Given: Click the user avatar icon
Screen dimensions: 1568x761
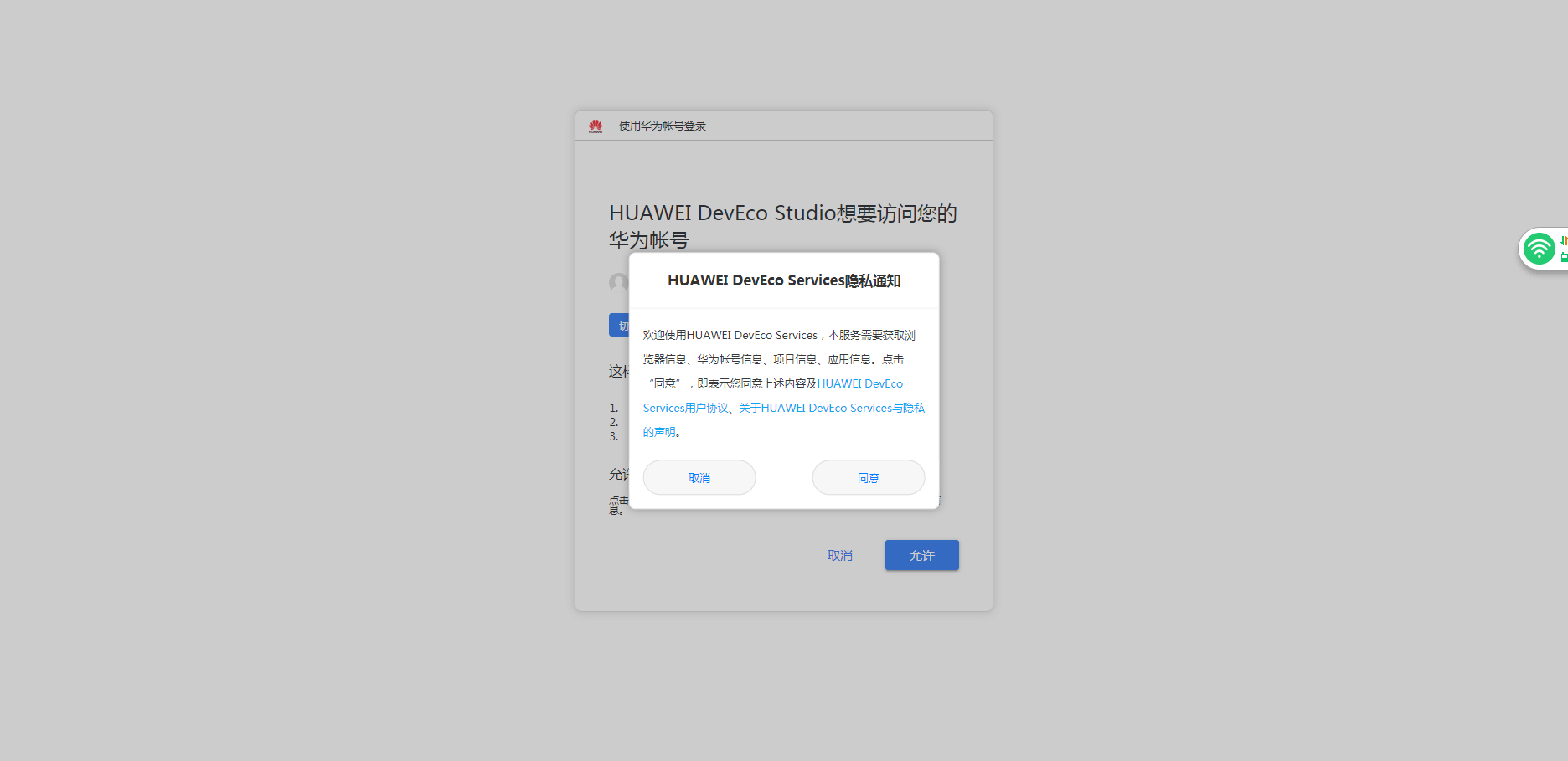Looking at the screenshot, I should click(618, 282).
